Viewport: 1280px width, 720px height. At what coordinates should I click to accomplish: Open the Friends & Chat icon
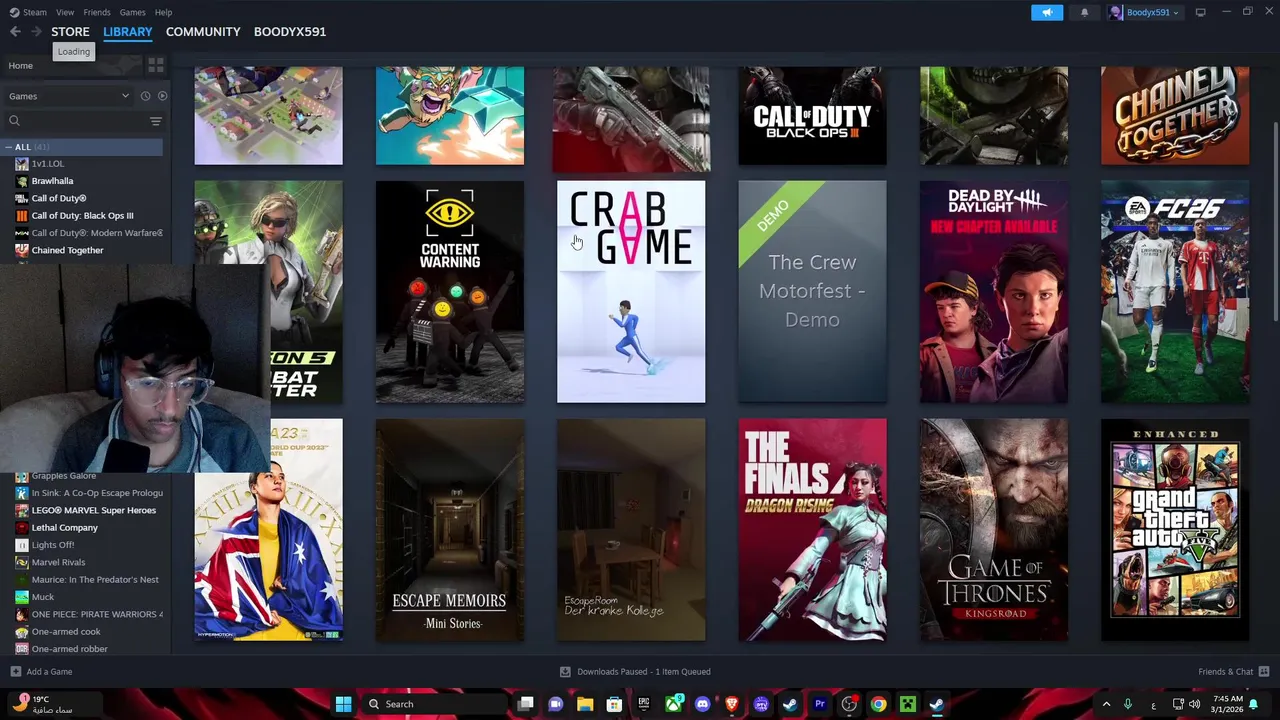(1264, 672)
